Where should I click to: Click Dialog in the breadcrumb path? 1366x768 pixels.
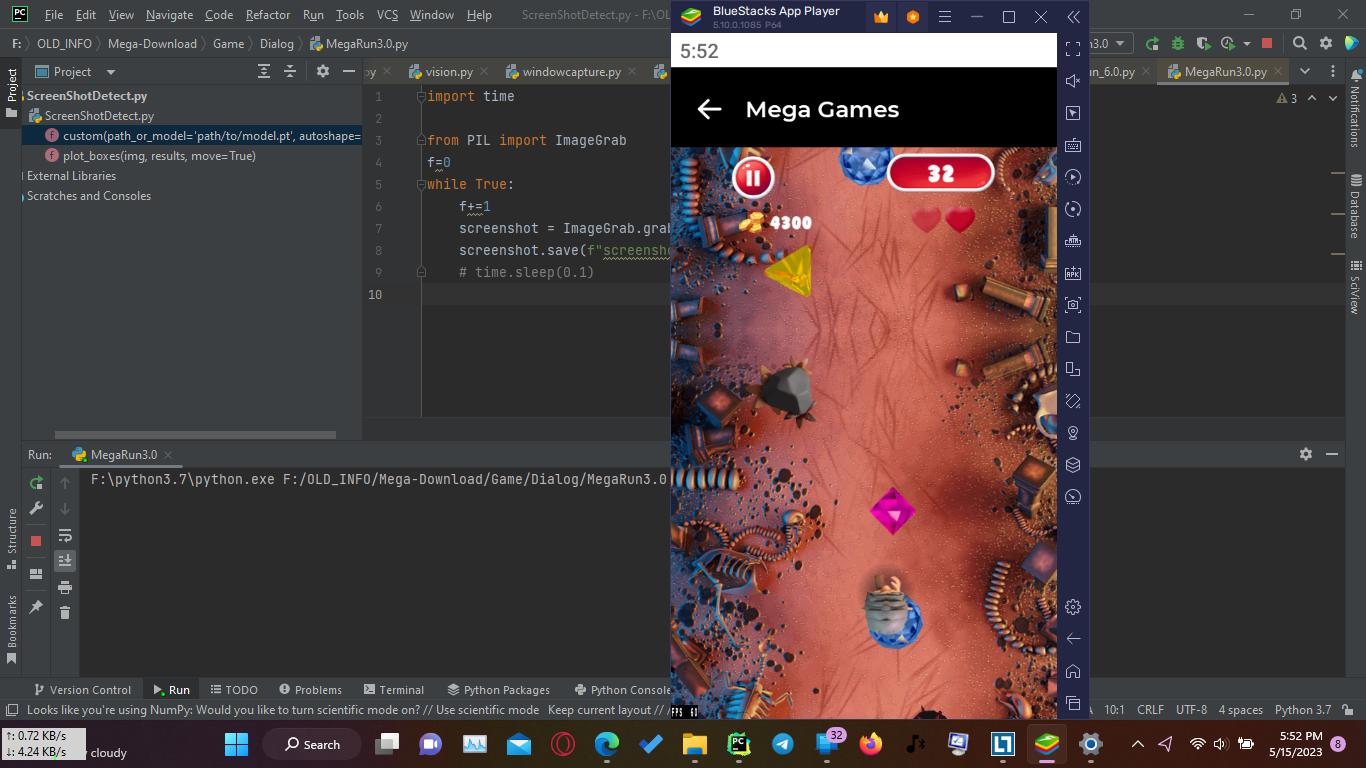pyautogui.click(x=277, y=44)
